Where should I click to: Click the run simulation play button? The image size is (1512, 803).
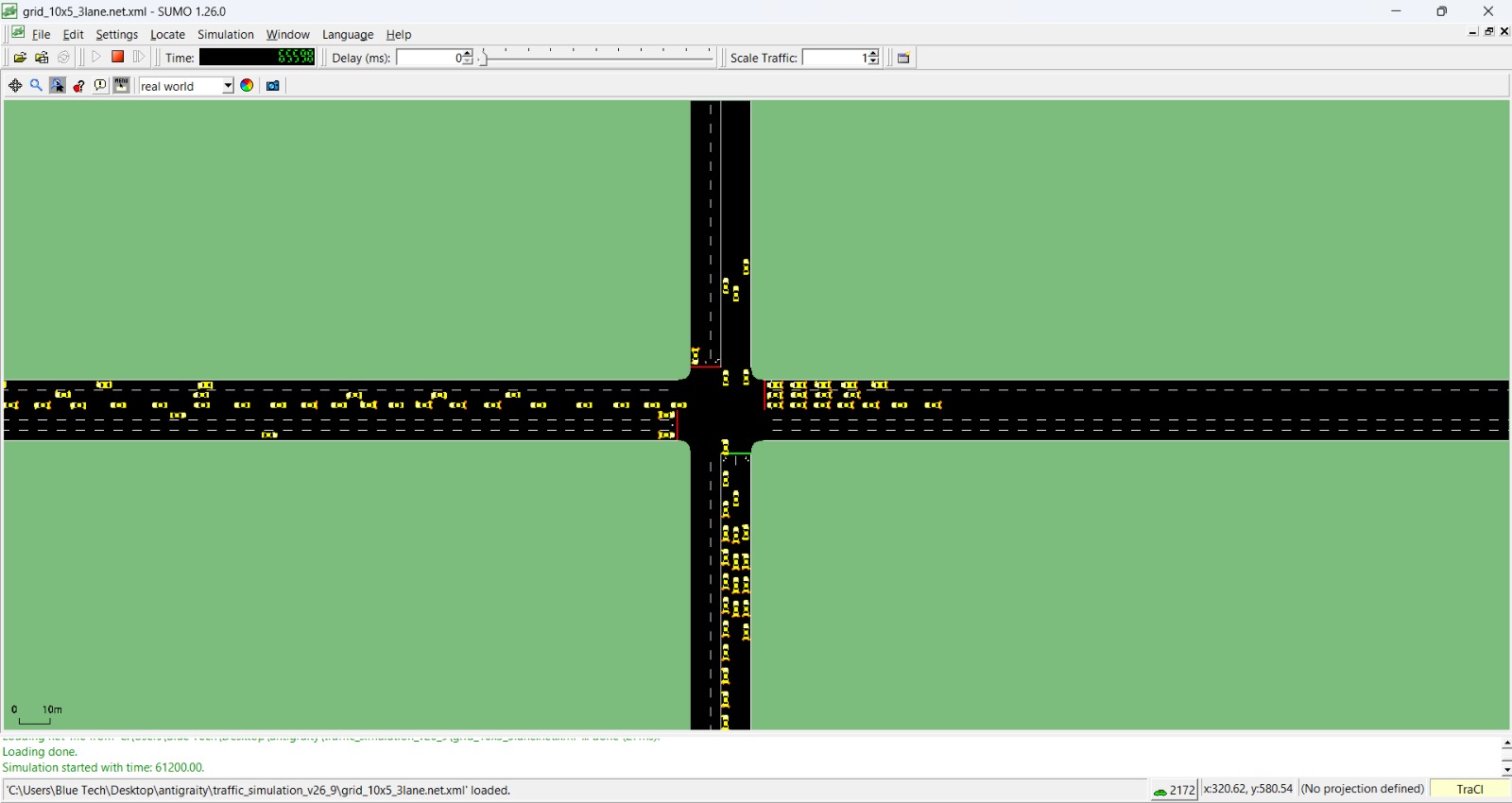point(95,57)
